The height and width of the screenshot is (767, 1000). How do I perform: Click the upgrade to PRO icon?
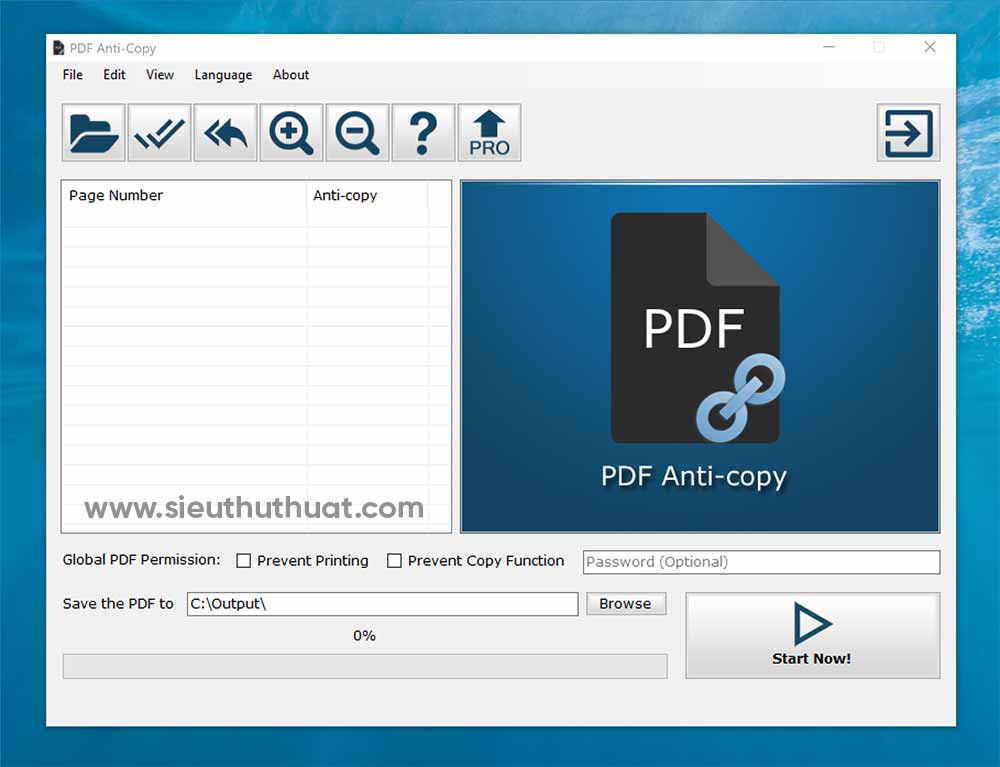pyautogui.click(x=489, y=133)
